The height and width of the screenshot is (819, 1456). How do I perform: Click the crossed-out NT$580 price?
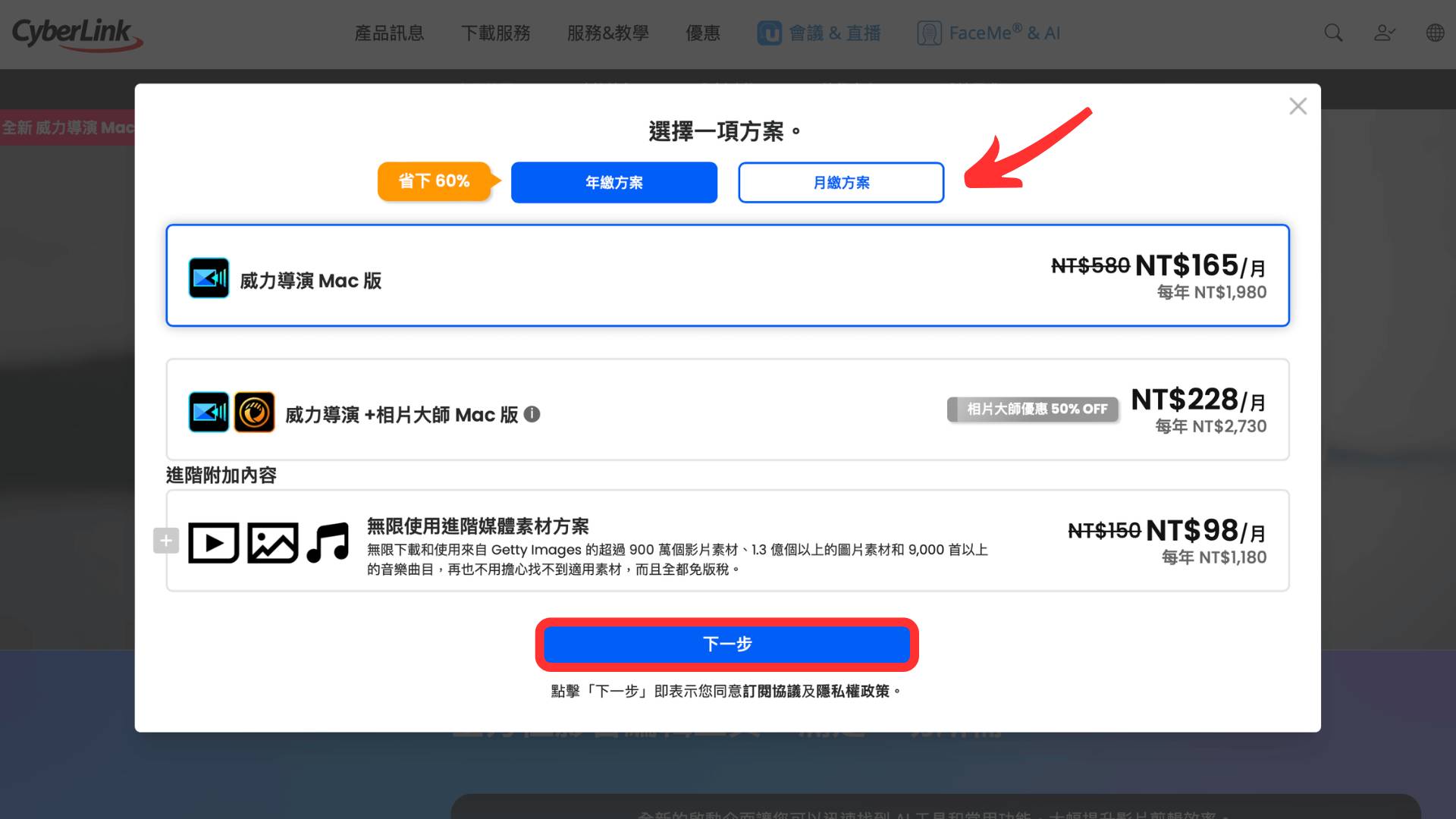point(1090,265)
